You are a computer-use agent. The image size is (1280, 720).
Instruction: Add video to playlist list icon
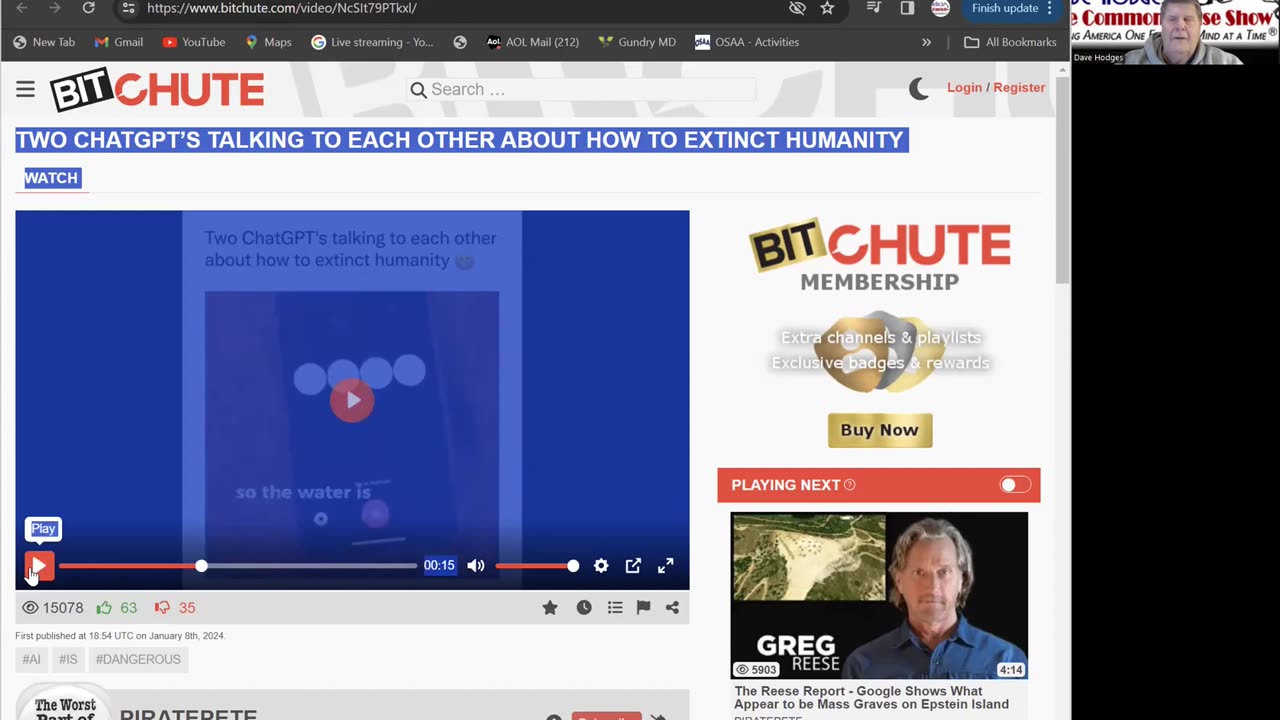pyautogui.click(x=615, y=607)
